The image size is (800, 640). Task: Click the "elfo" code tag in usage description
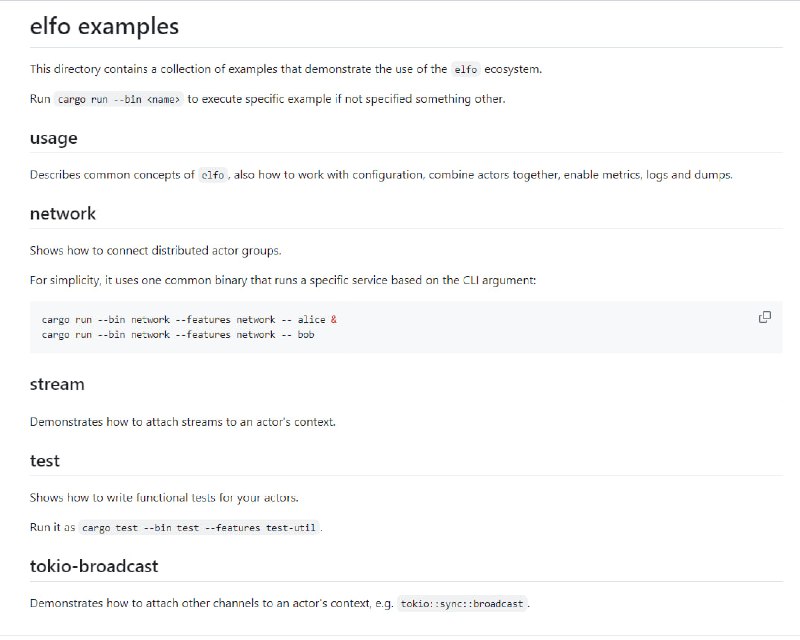click(x=213, y=175)
